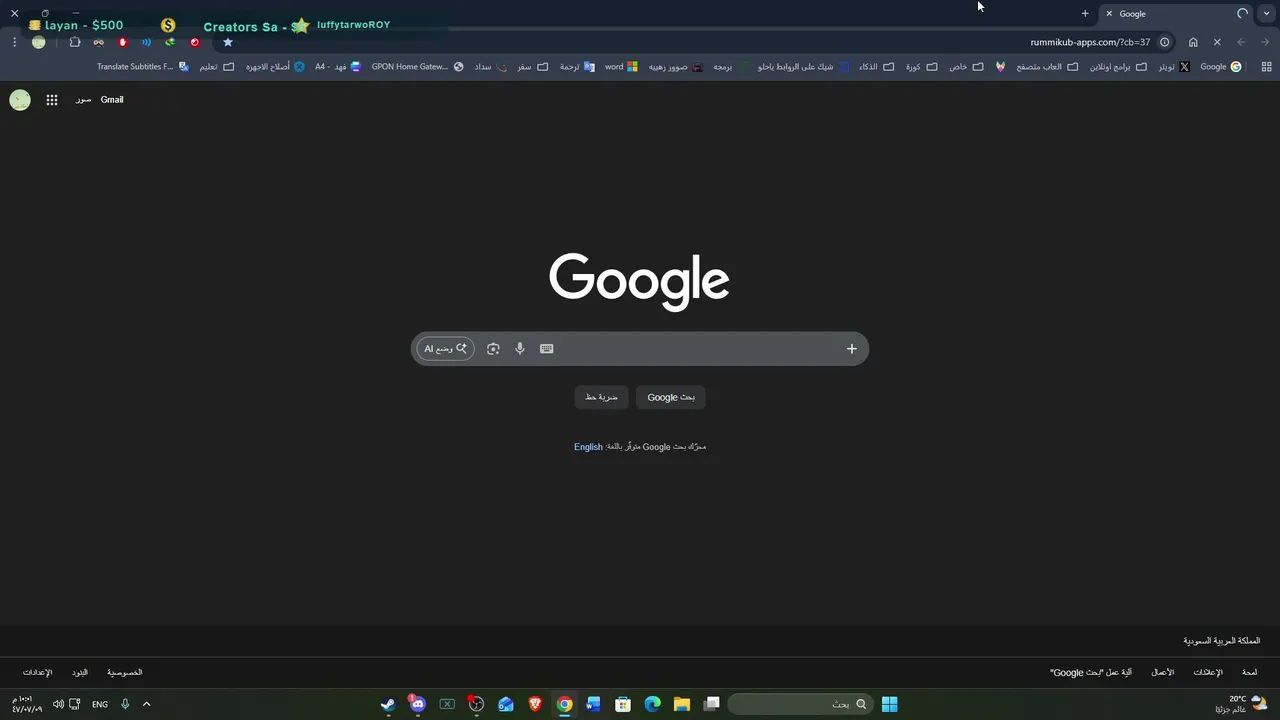The width and height of the screenshot is (1280, 720).
Task: Select the Google browser tab
Action: tap(1175, 14)
